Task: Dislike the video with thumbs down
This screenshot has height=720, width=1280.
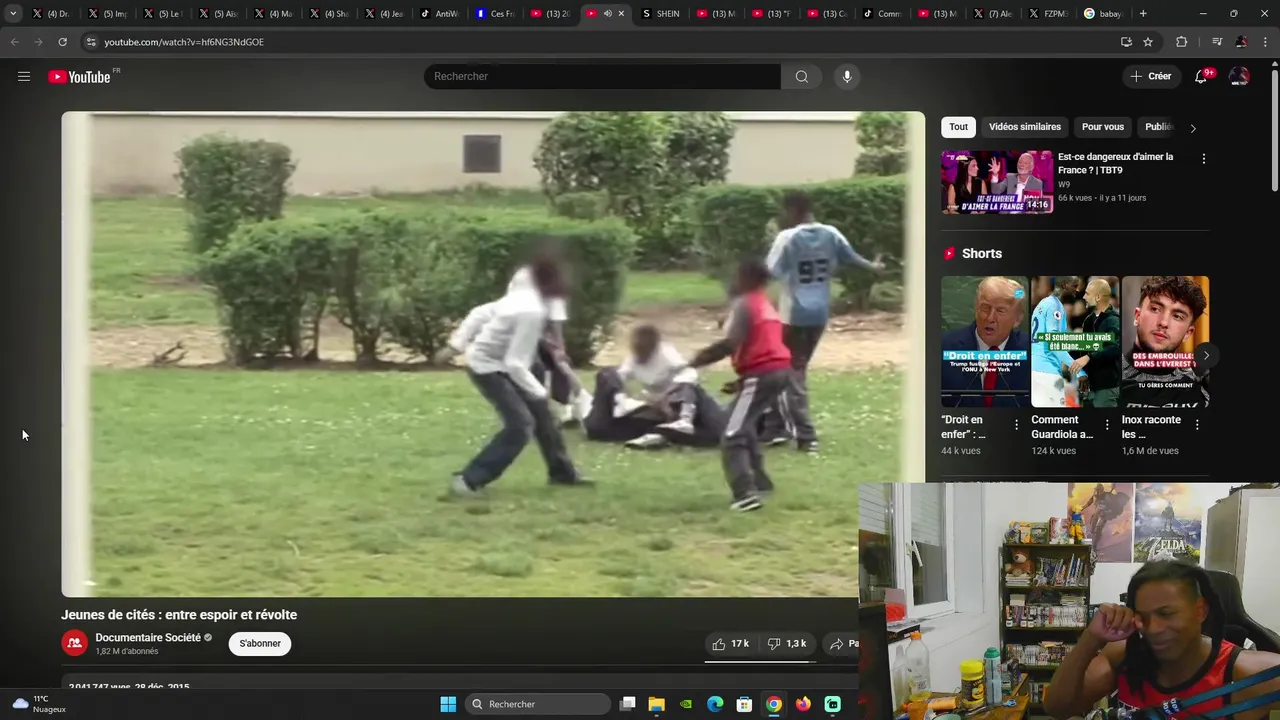Action: 787,644
